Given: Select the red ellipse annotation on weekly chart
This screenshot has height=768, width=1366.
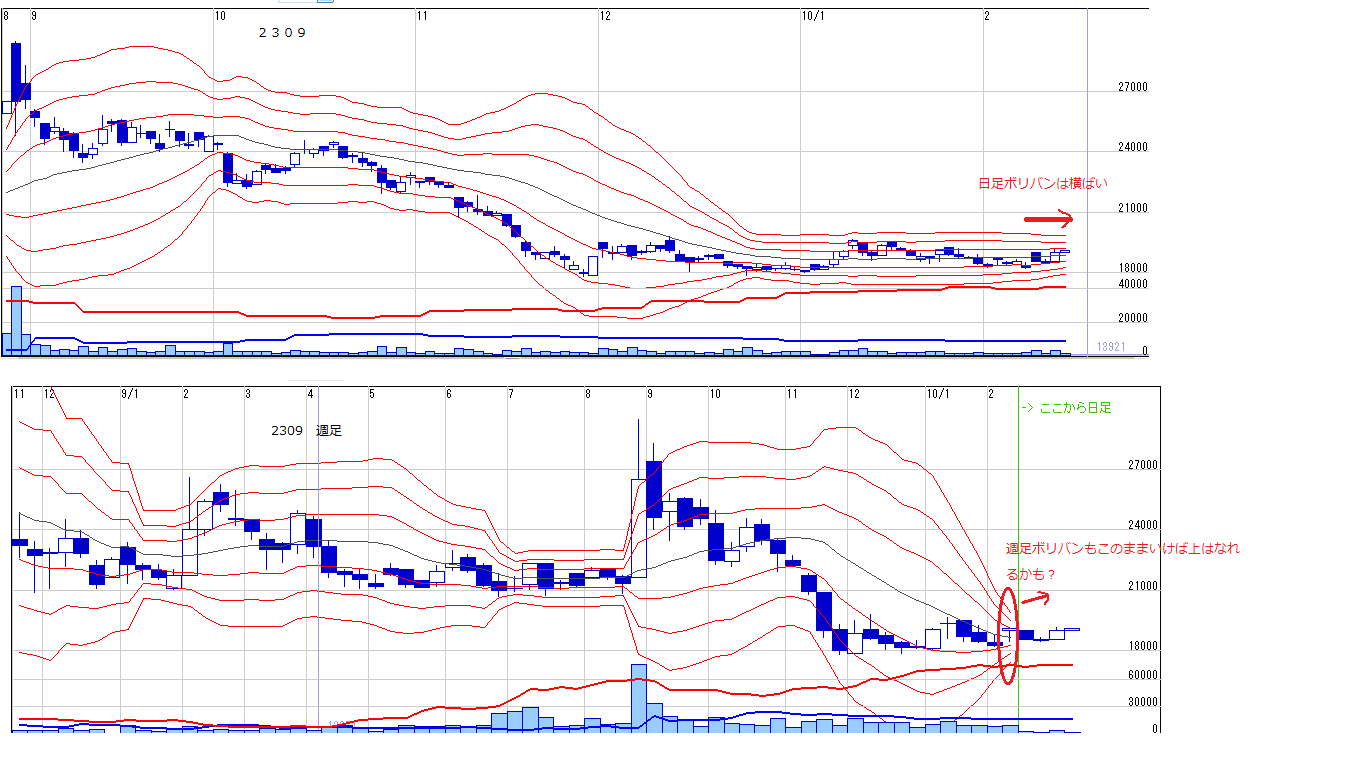Looking at the screenshot, I should pos(1008,635).
